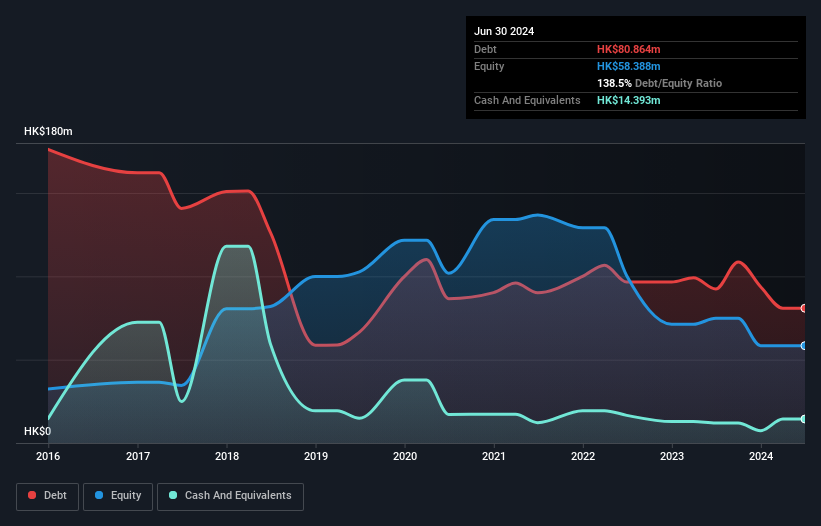Screen dimensions: 821x526
Task: Click the teal Cash legend dot
Action: coord(173,495)
